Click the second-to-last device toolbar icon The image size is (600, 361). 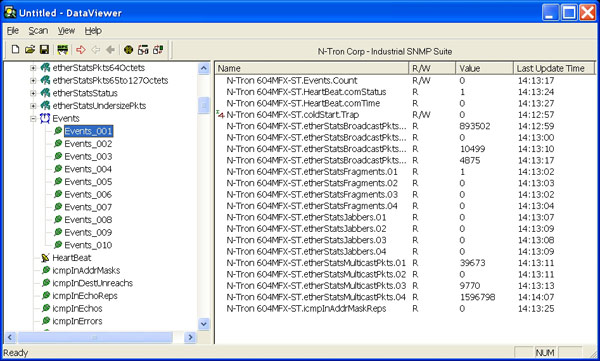tap(143, 49)
